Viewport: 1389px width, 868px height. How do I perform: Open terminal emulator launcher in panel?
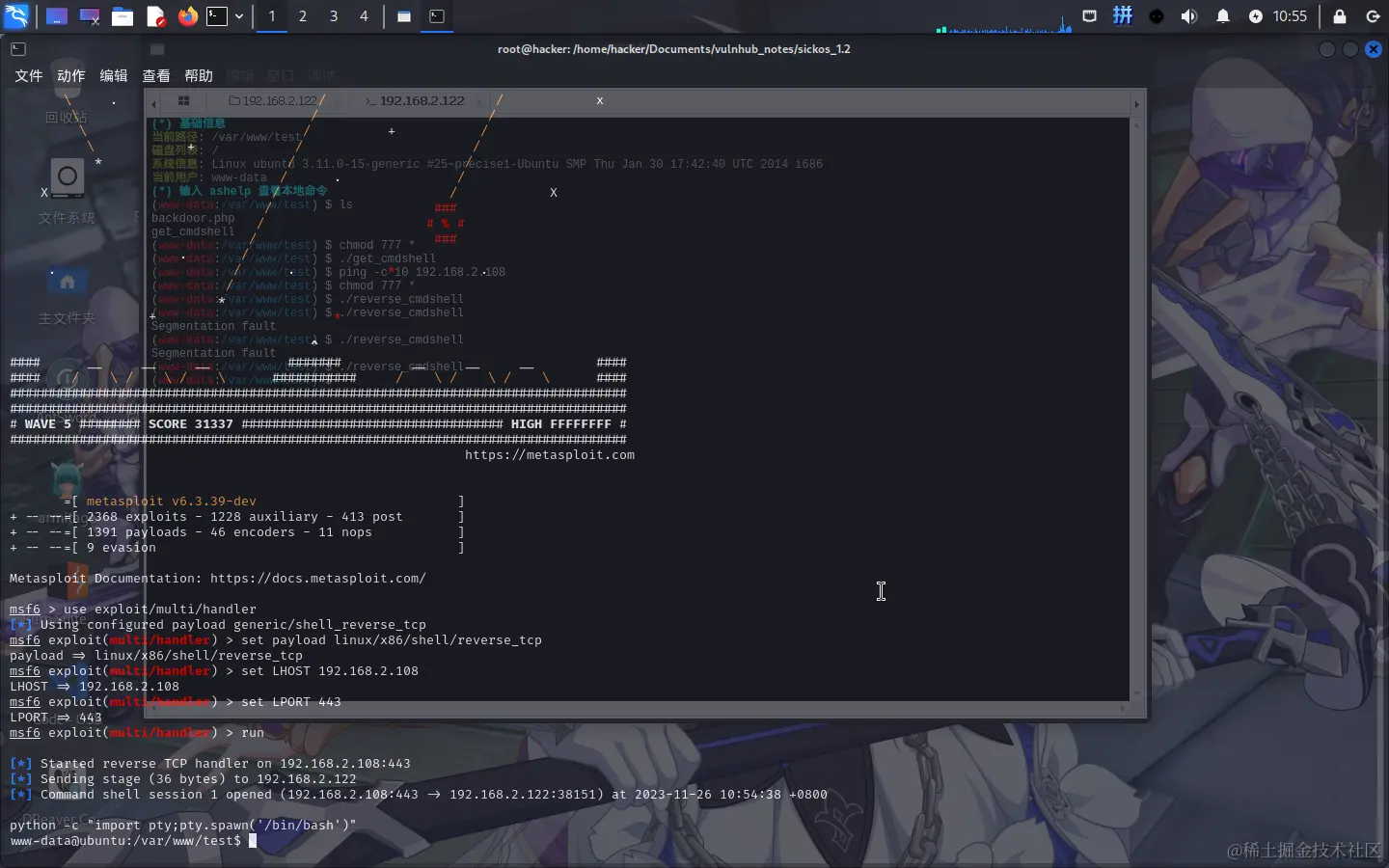pos(217,16)
